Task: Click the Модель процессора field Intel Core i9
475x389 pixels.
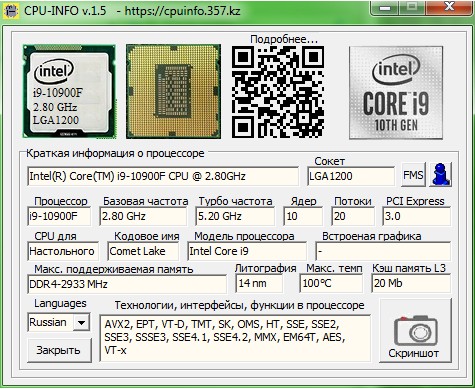Action: tap(247, 251)
